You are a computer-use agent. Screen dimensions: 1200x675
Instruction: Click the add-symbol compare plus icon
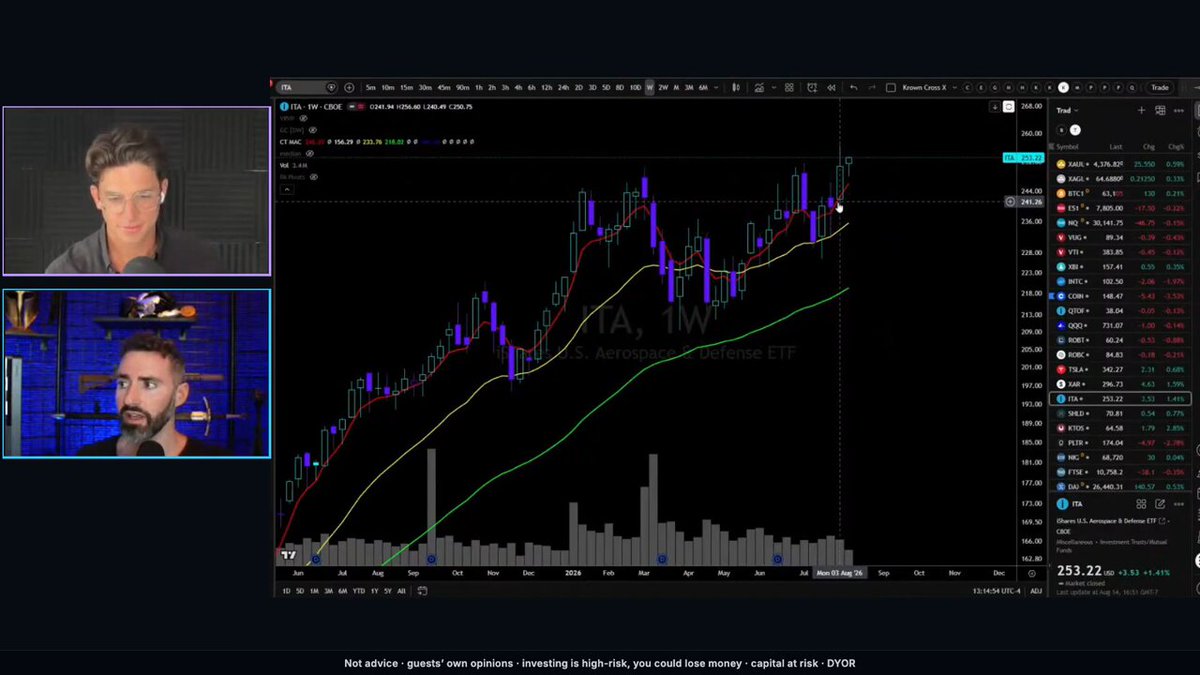[349, 87]
